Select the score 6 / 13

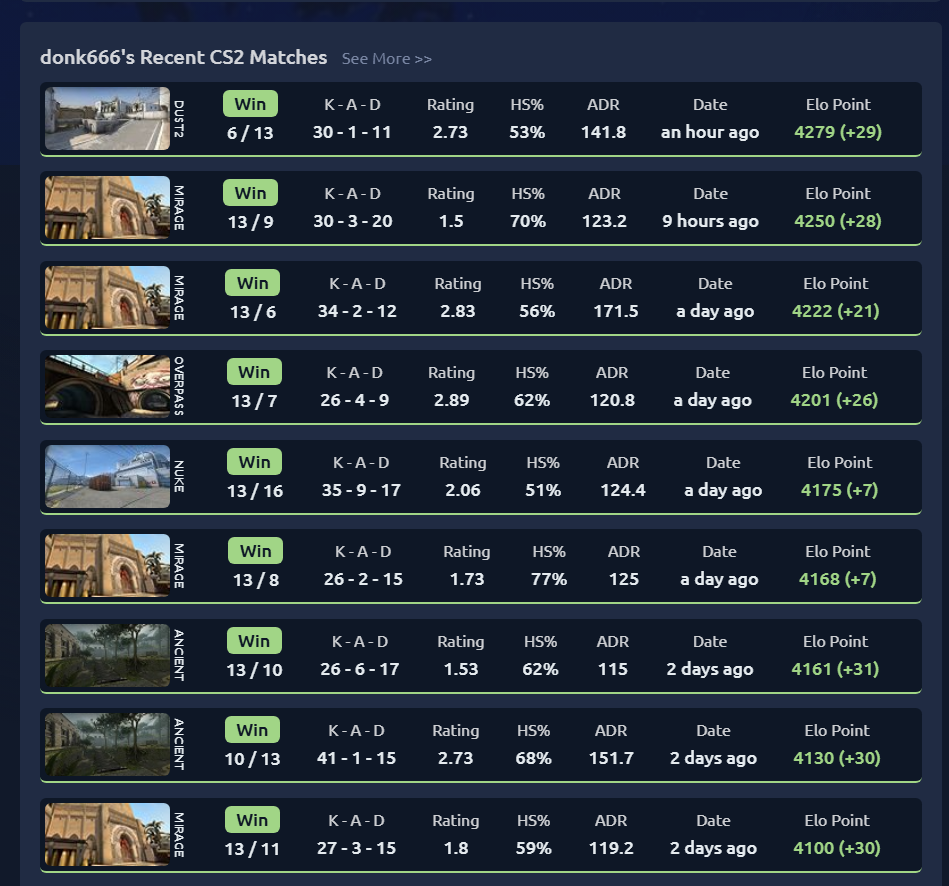click(250, 133)
